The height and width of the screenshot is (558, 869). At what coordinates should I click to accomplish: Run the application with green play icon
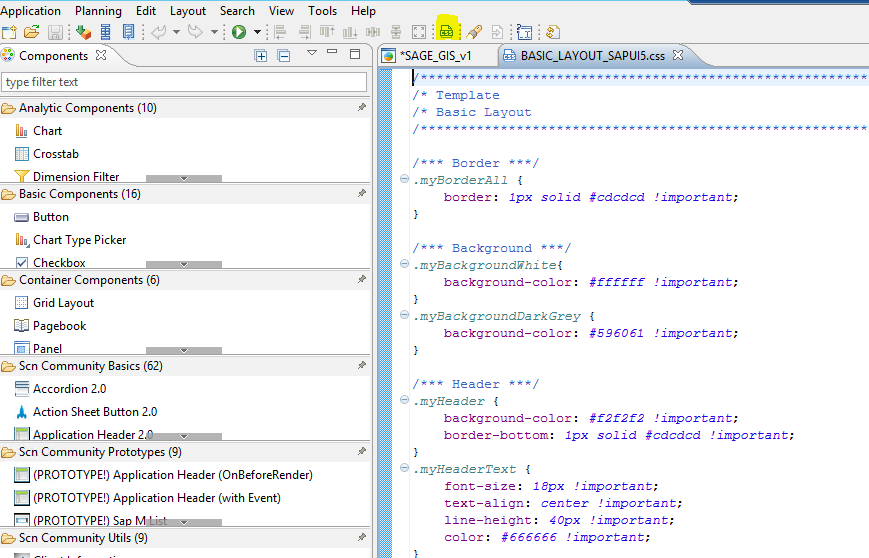(x=239, y=32)
